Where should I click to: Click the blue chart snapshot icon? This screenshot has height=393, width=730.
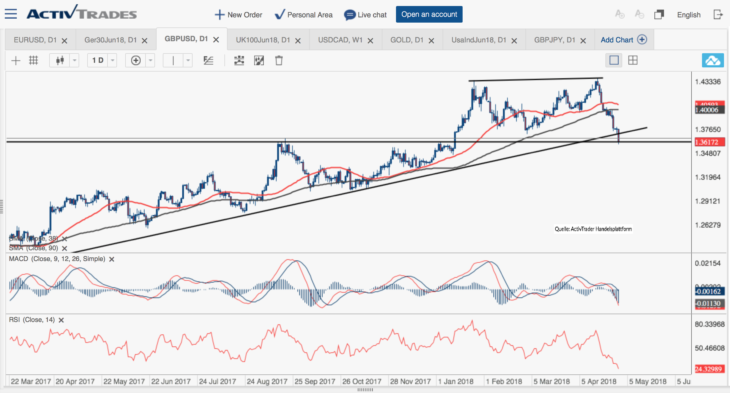(x=713, y=61)
